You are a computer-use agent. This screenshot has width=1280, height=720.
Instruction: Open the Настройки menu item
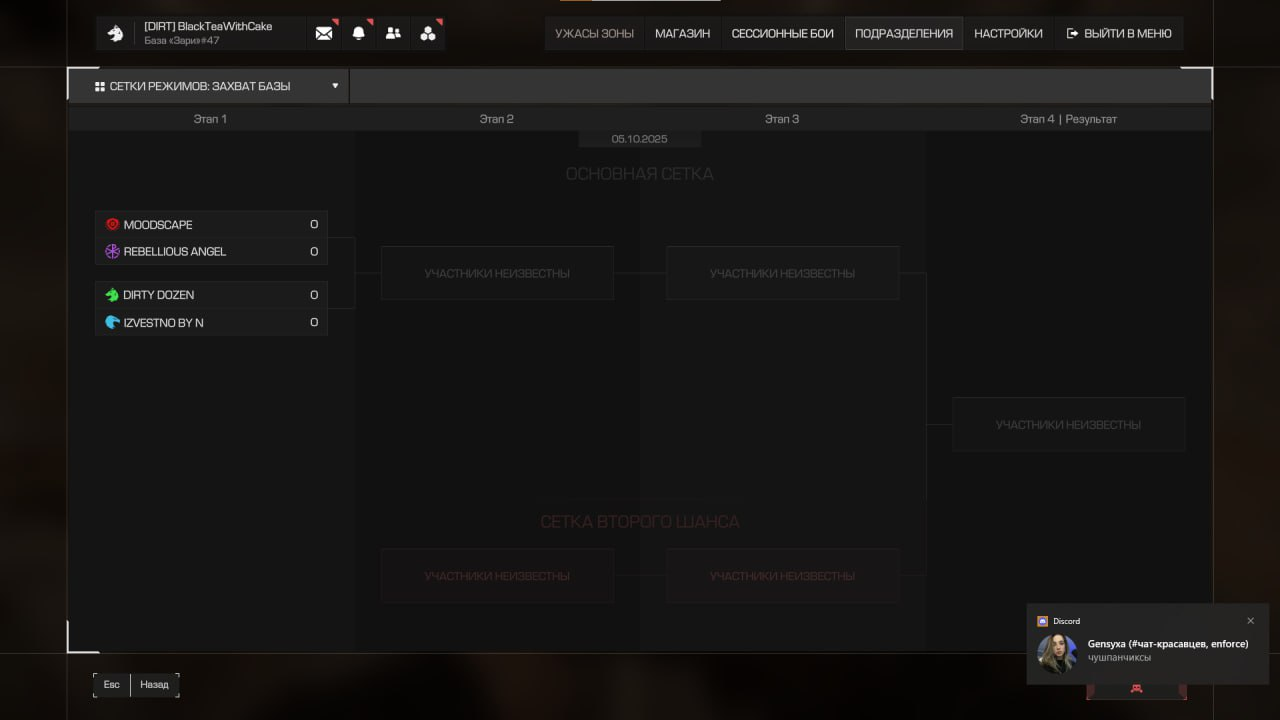click(1008, 33)
